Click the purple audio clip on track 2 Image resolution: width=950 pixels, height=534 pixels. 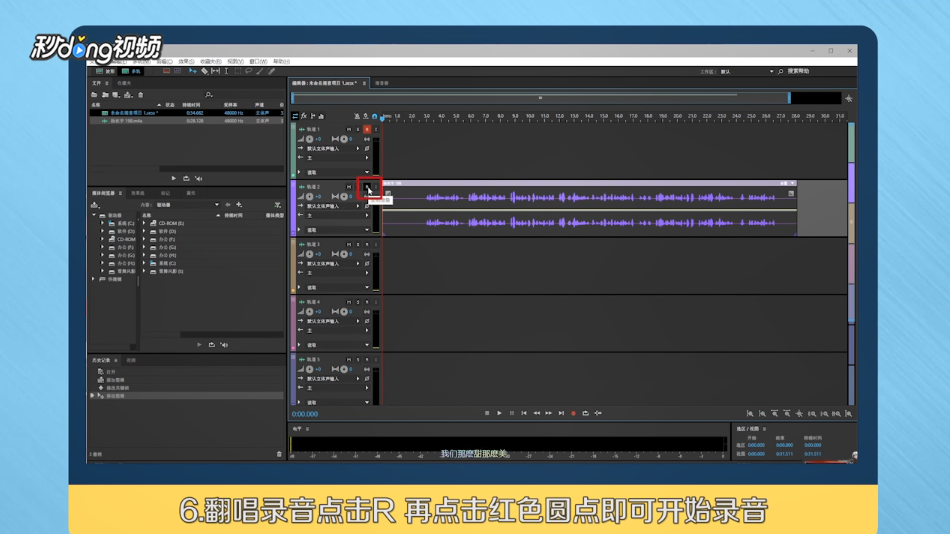coord(589,209)
